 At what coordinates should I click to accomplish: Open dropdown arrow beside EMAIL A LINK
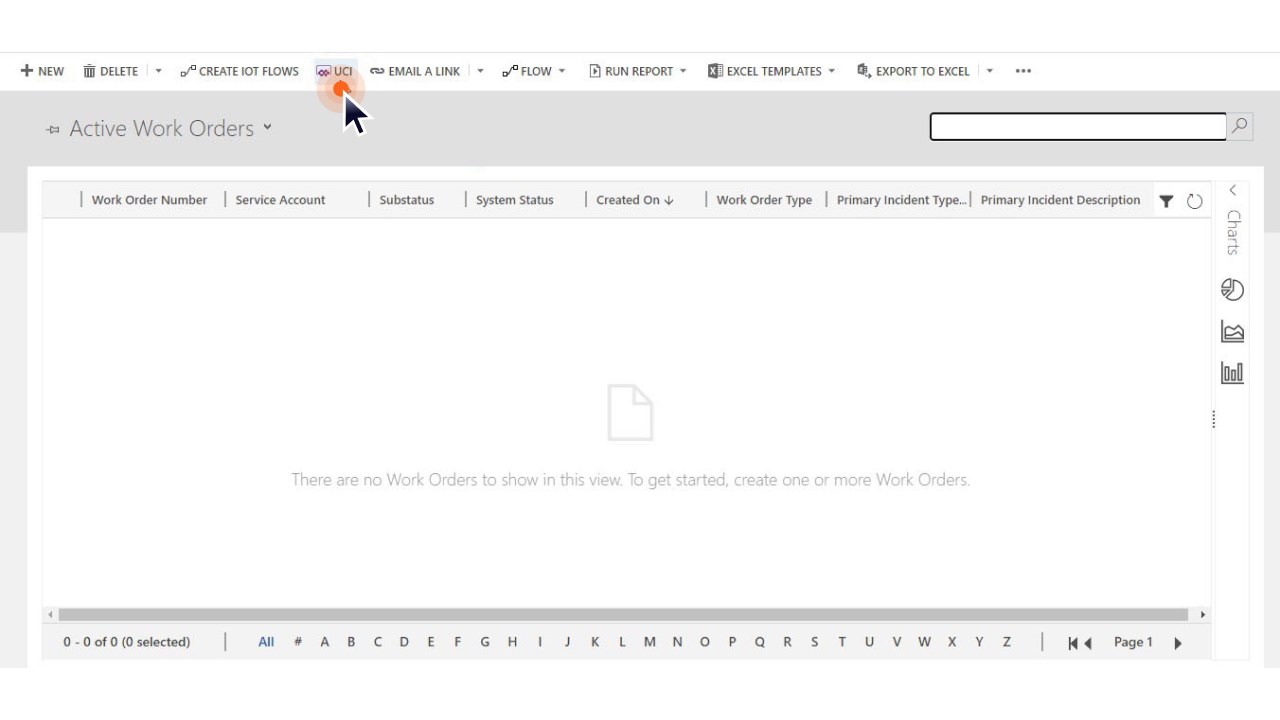pyautogui.click(x=480, y=71)
